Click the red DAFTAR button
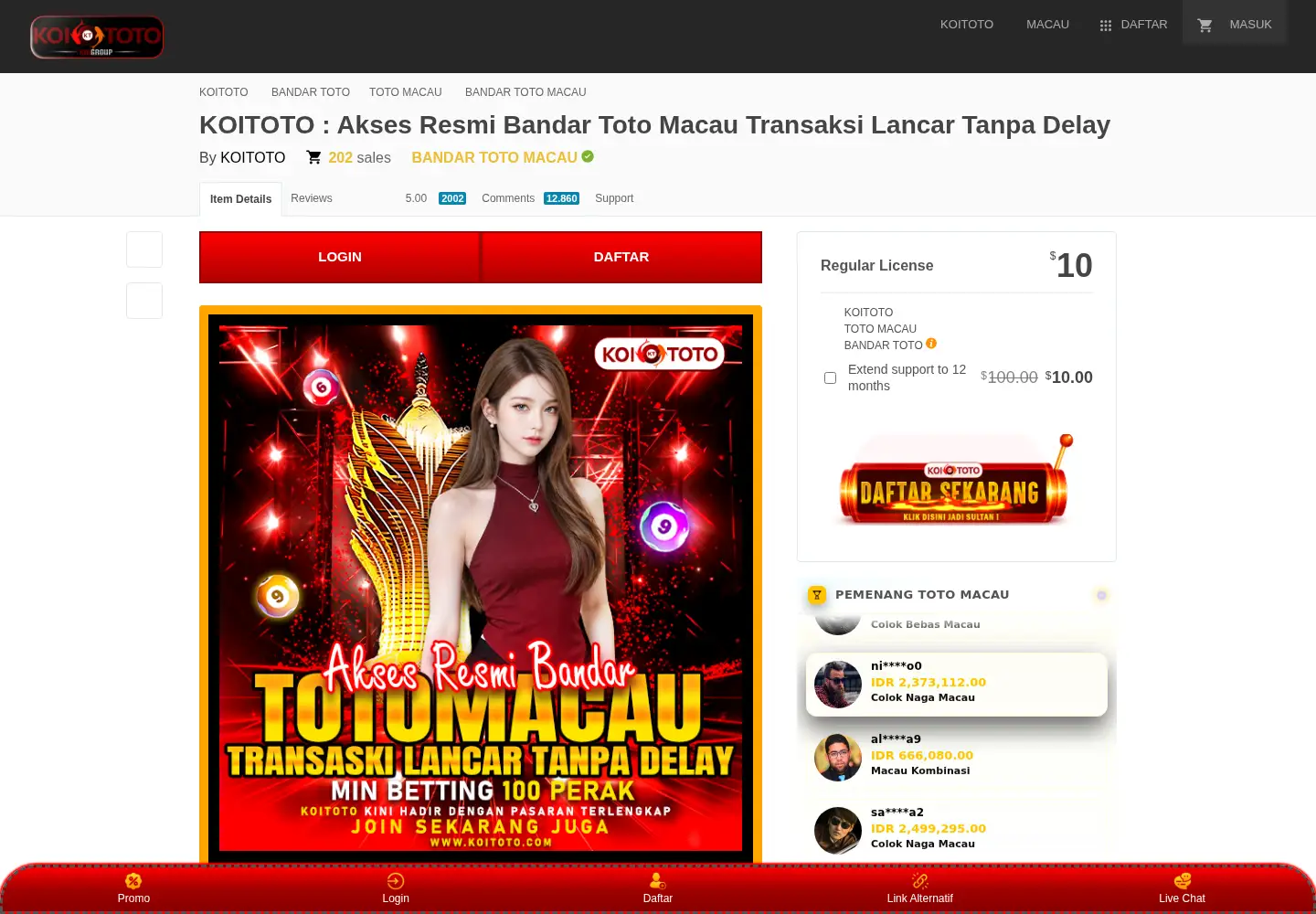 coord(621,257)
